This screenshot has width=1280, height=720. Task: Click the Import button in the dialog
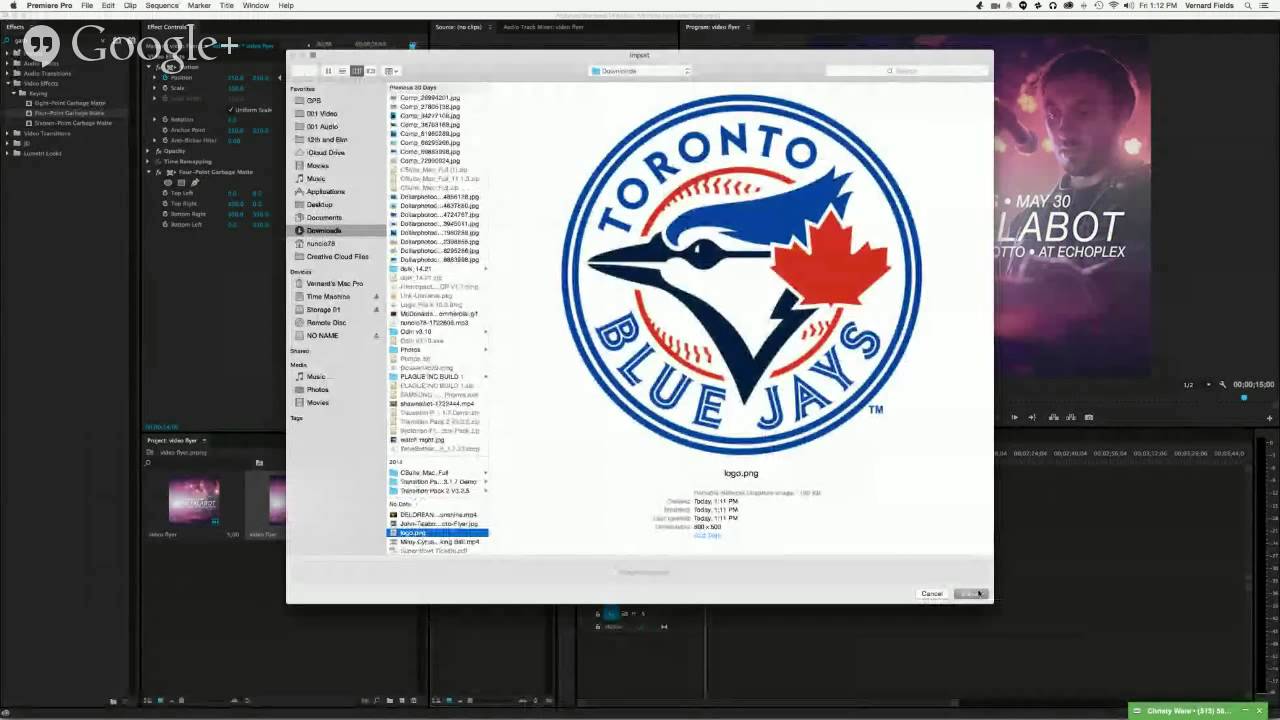(970, 594)
